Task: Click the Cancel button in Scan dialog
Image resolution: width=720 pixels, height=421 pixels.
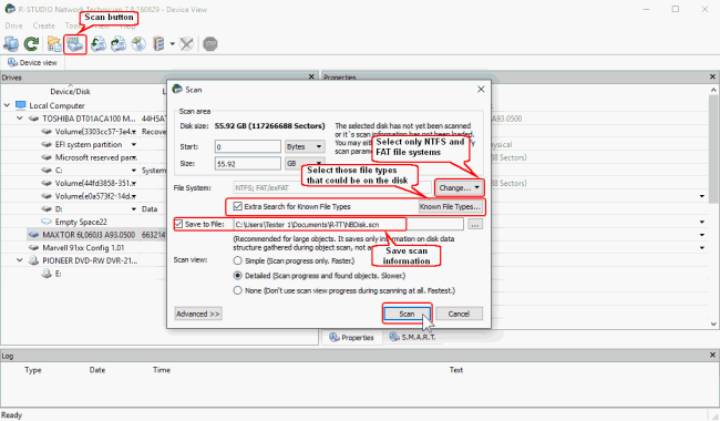Action: tap(459, 314)
